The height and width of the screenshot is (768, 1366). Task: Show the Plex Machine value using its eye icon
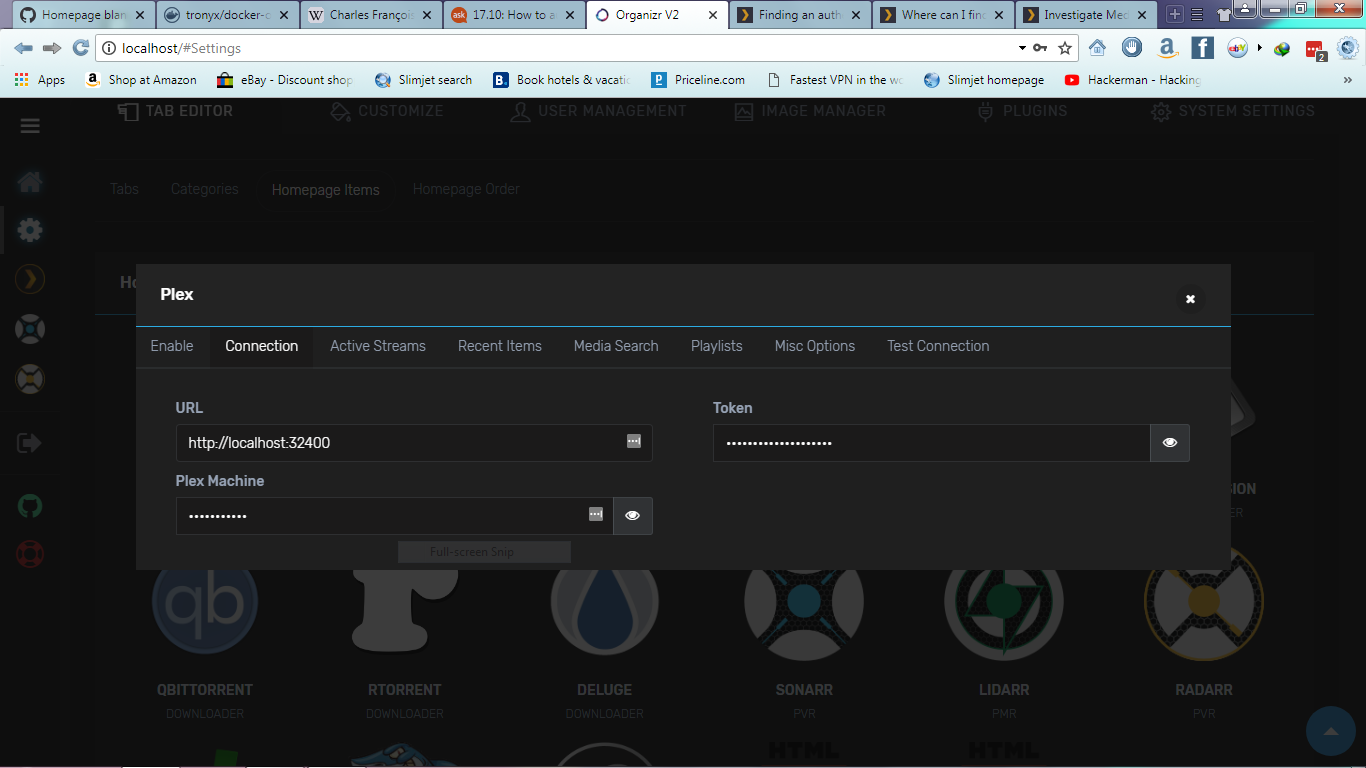click(632, 515)
